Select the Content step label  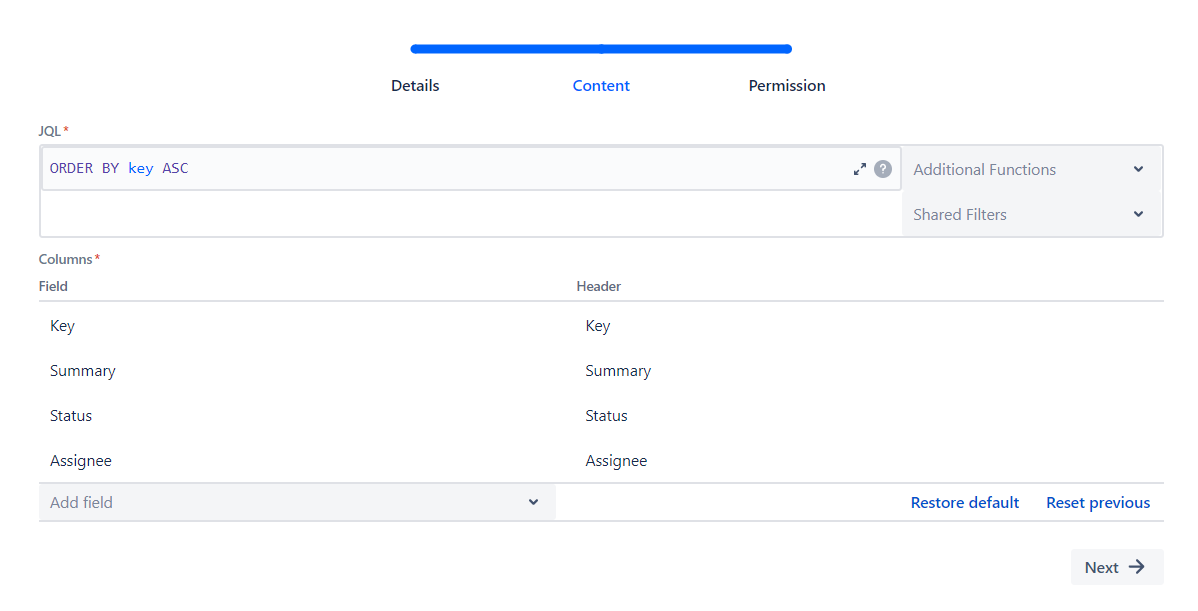(601, 86)
